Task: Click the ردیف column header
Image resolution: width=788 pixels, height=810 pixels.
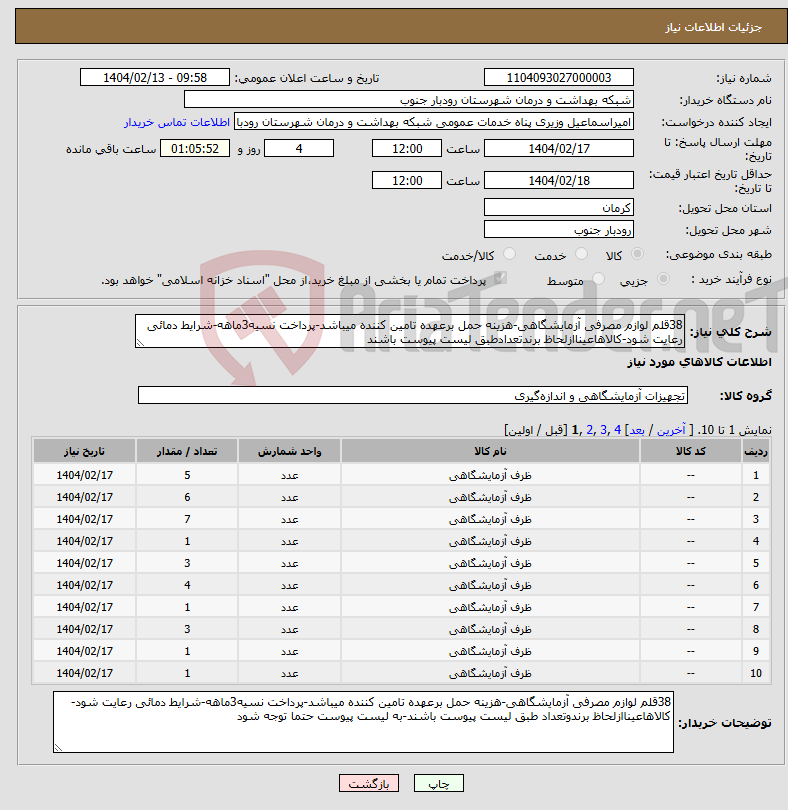Action: (x=755, y=451)
